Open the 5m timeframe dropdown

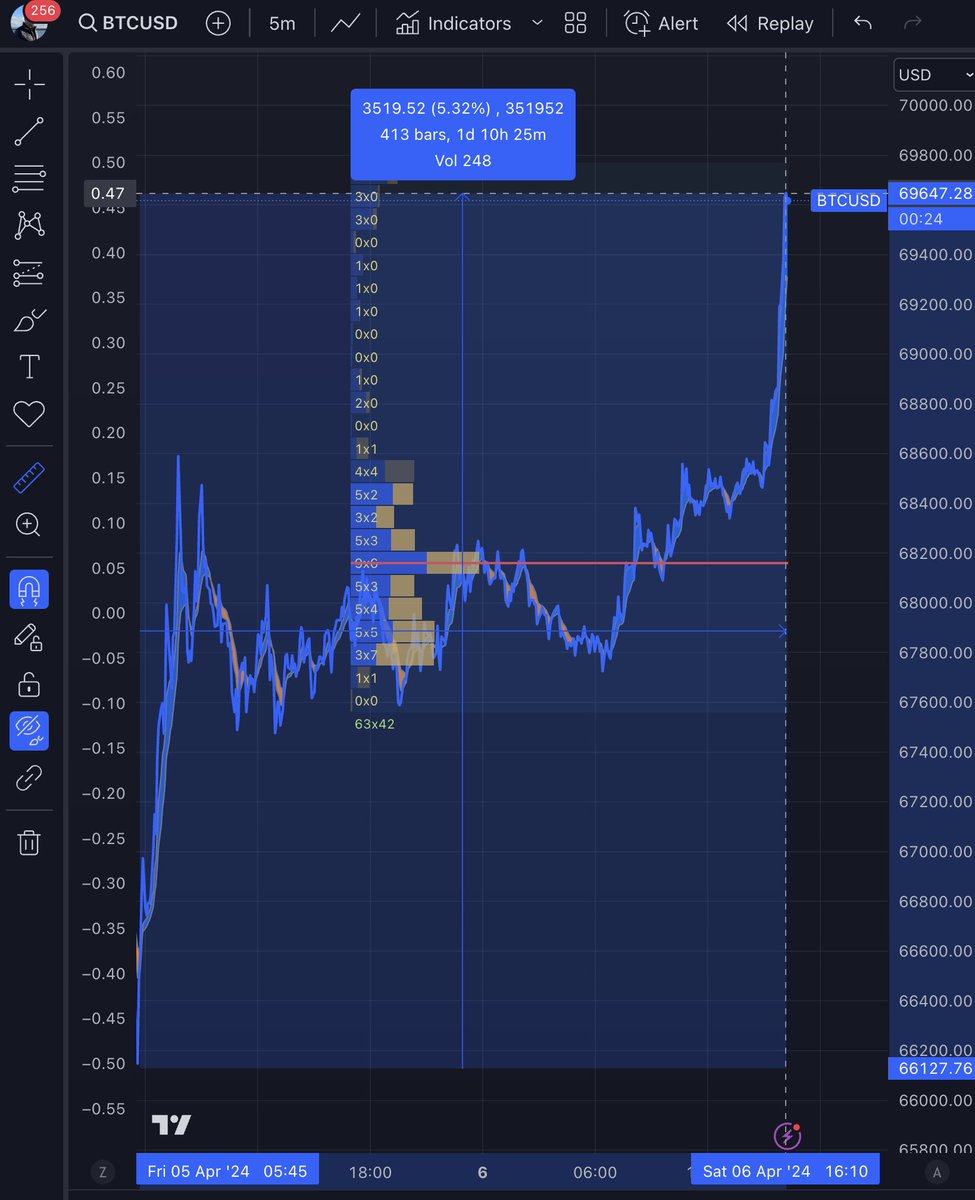tap(282, 23)
